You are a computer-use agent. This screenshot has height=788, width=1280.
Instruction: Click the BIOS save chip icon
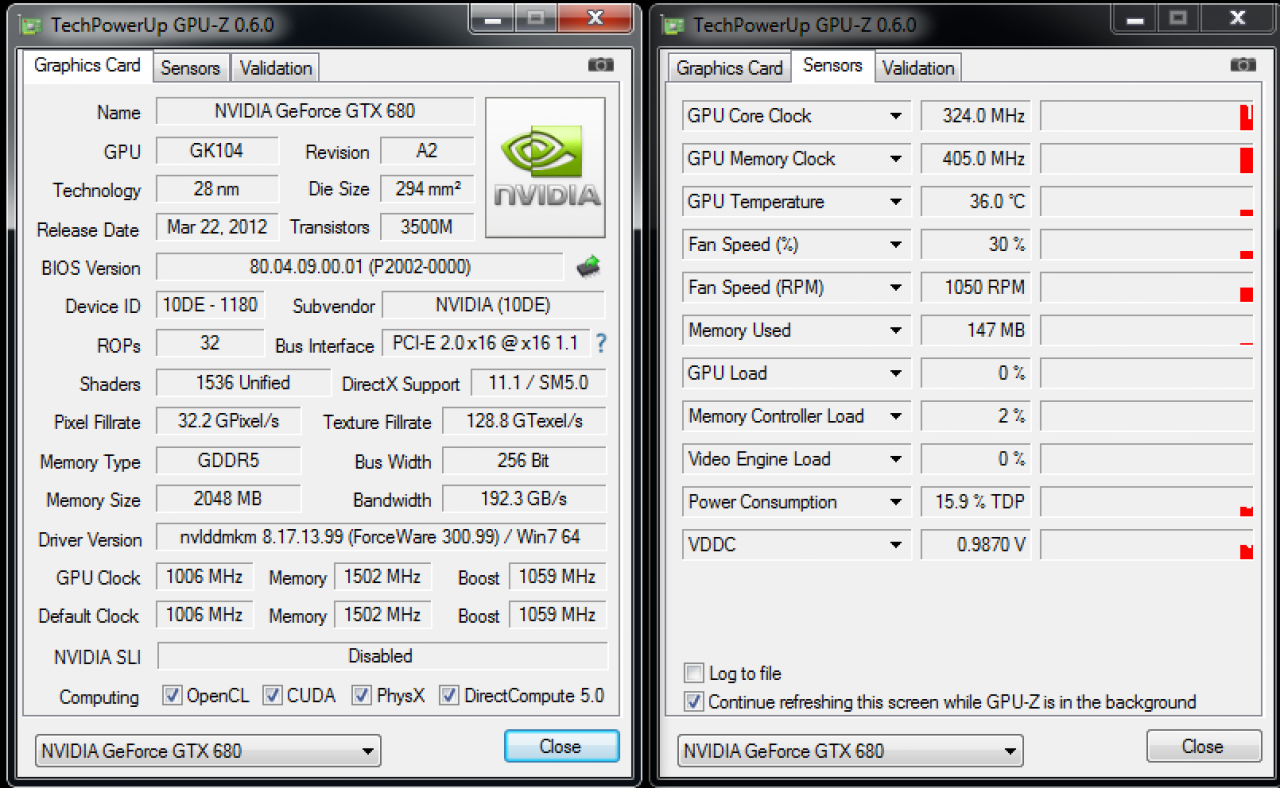coord(588,267)
